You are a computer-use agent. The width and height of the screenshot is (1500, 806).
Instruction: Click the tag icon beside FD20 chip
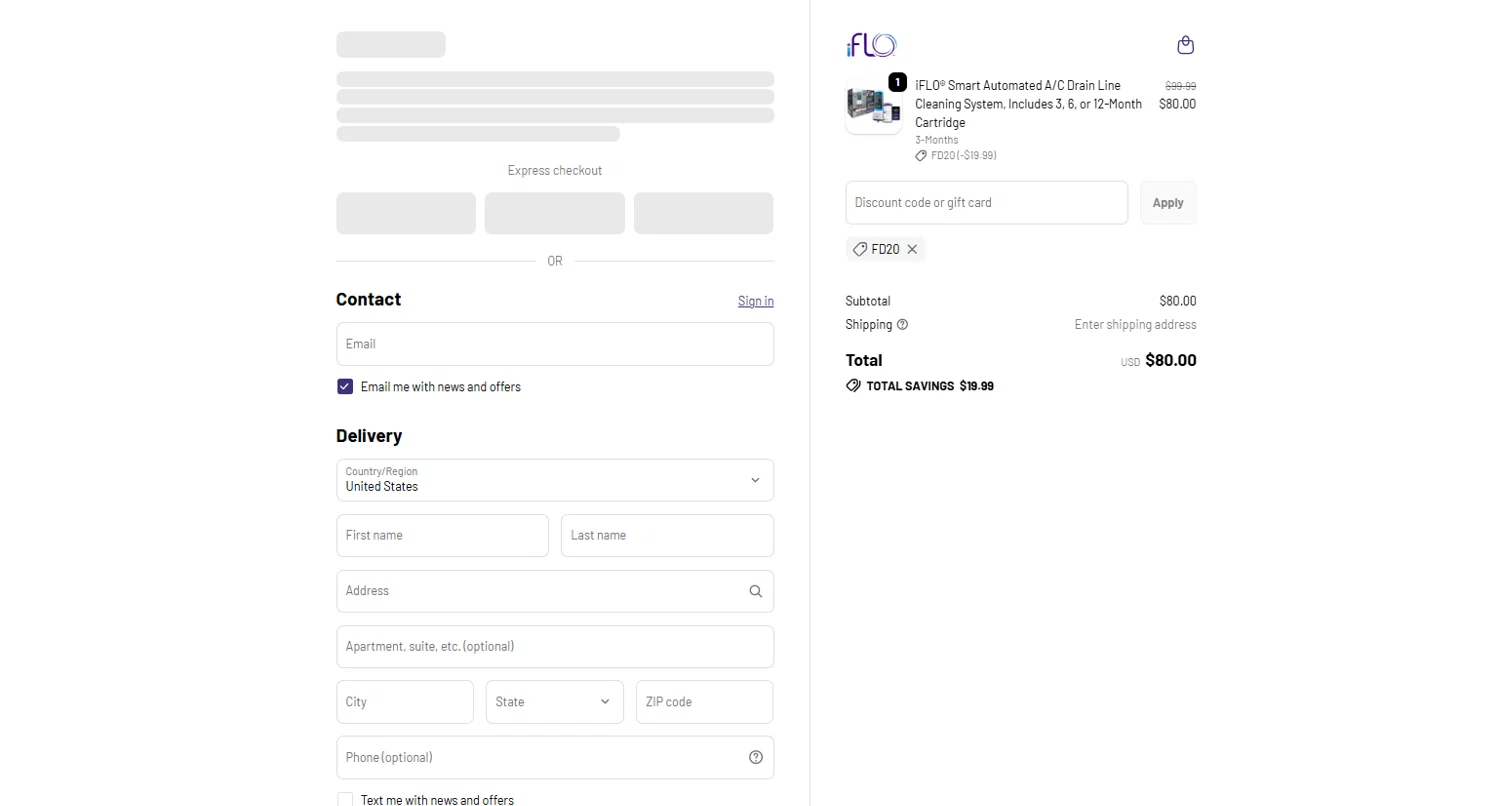click(x=860, y=250)
